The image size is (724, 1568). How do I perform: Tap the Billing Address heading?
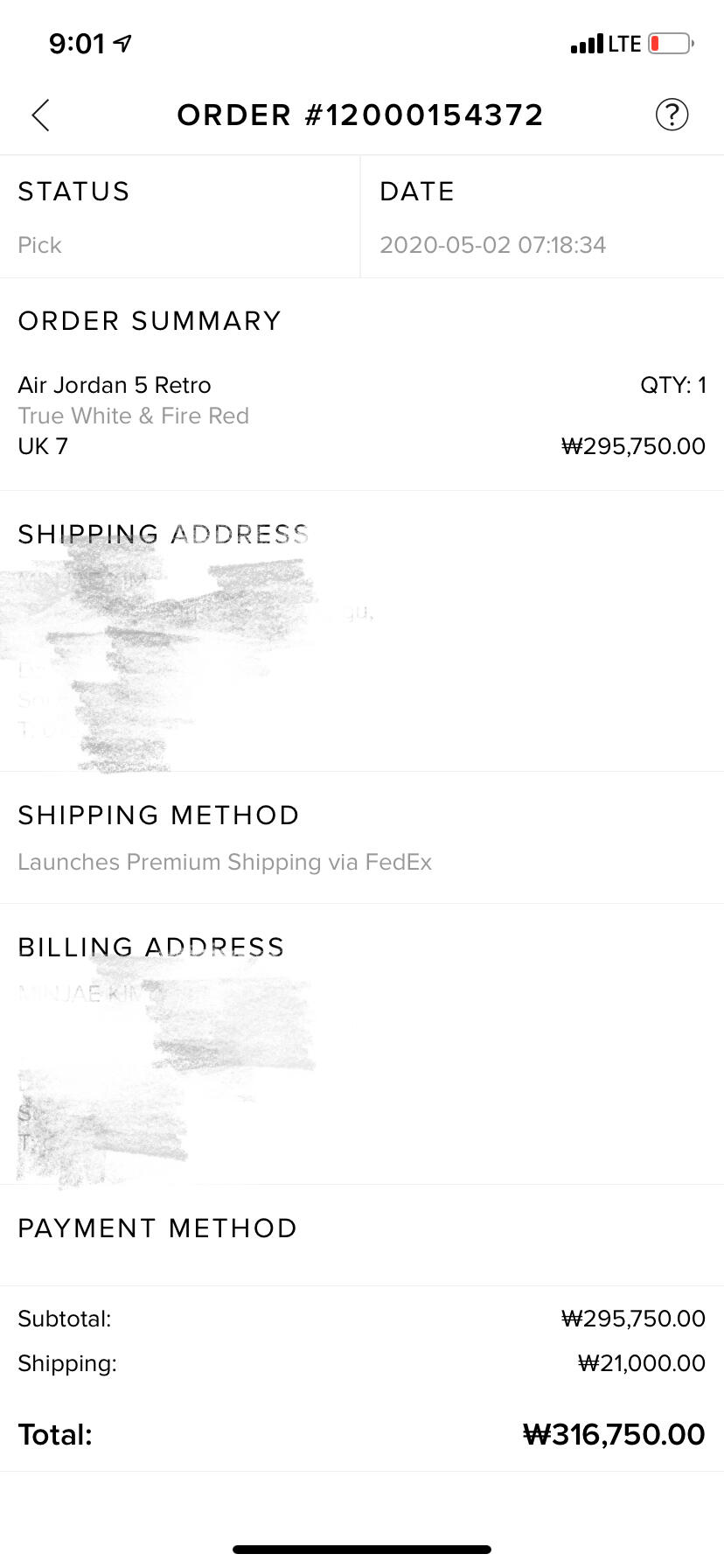point(151,947)
